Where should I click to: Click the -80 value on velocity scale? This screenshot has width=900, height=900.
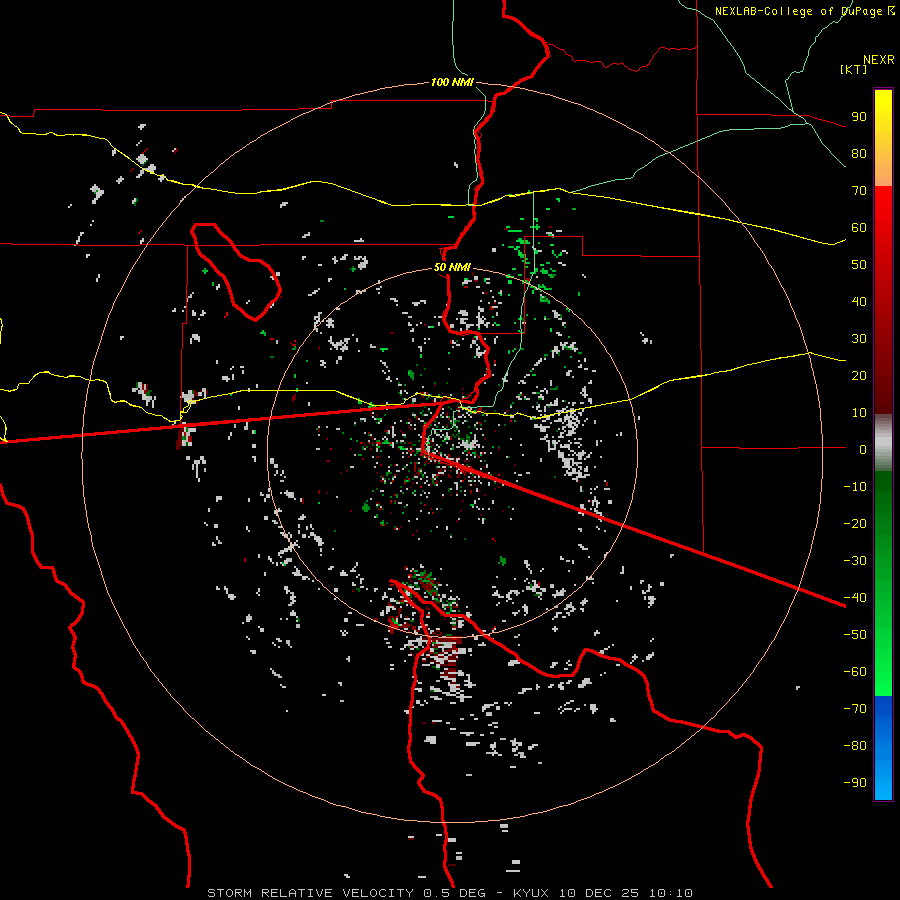pos(855,746)
